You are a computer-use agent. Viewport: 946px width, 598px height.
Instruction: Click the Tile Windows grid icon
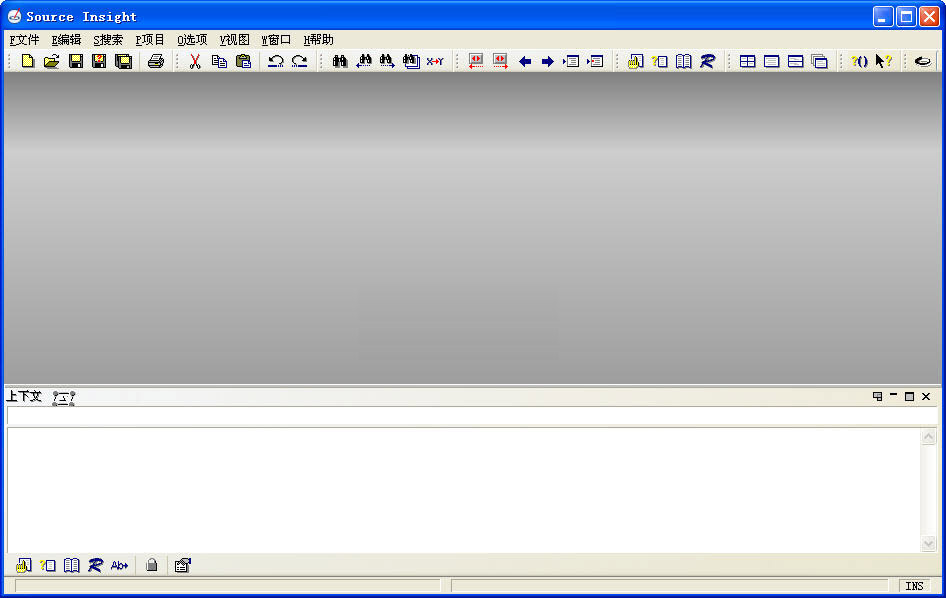(x=747, y=62)
